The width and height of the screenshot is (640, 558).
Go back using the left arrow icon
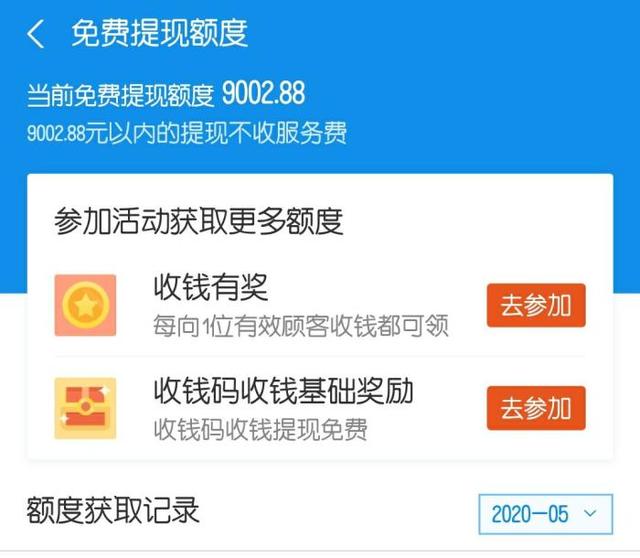[36, 34]
